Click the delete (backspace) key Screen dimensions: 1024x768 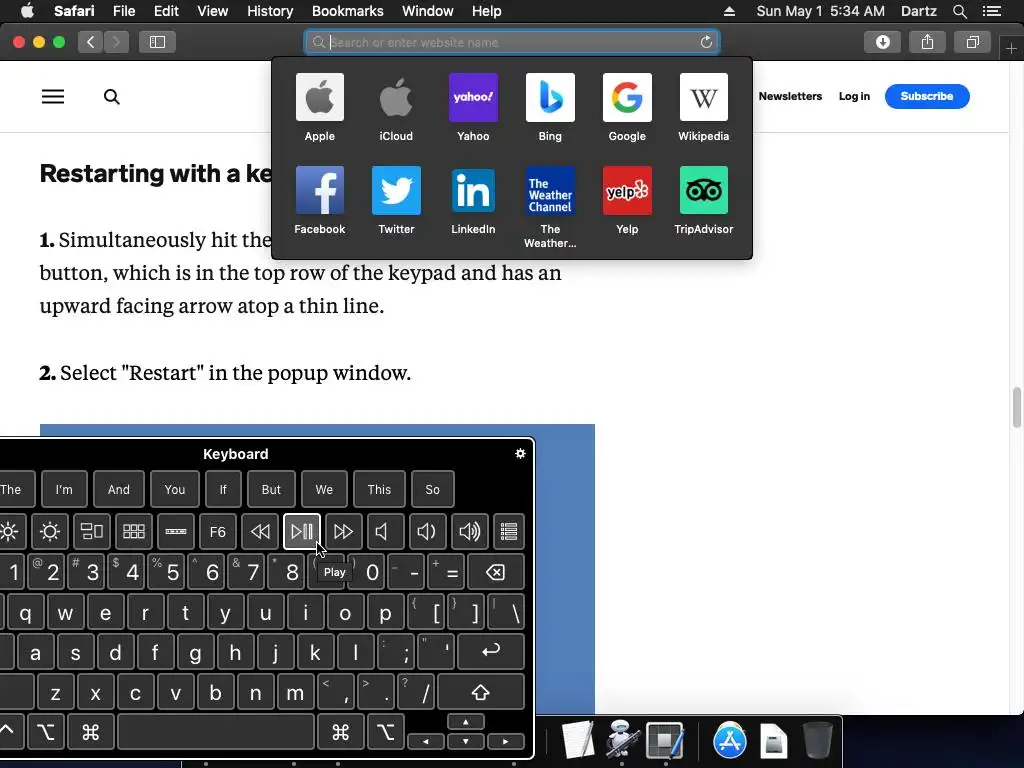[496, 573]
